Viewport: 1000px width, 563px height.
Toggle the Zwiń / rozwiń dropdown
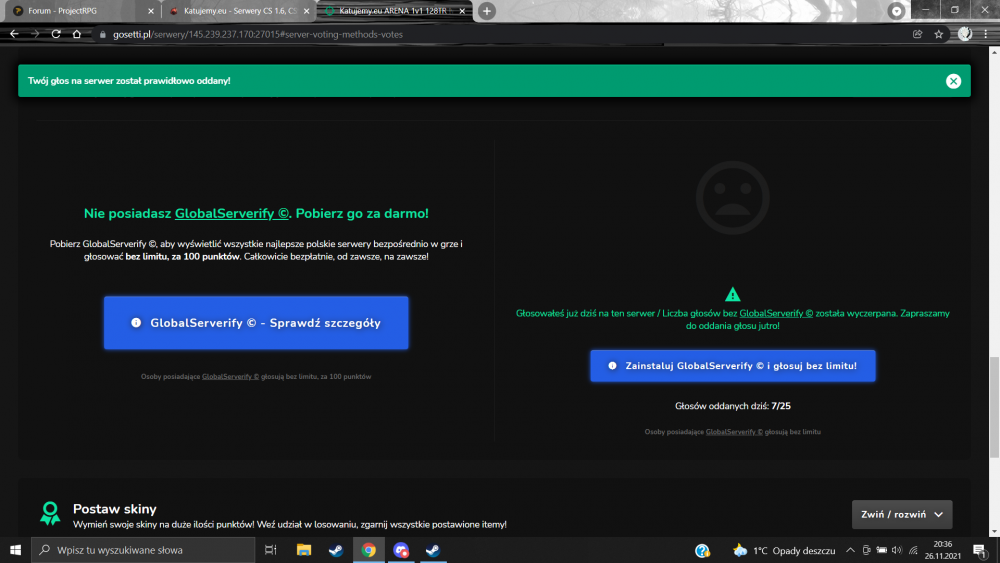[902, 515]
